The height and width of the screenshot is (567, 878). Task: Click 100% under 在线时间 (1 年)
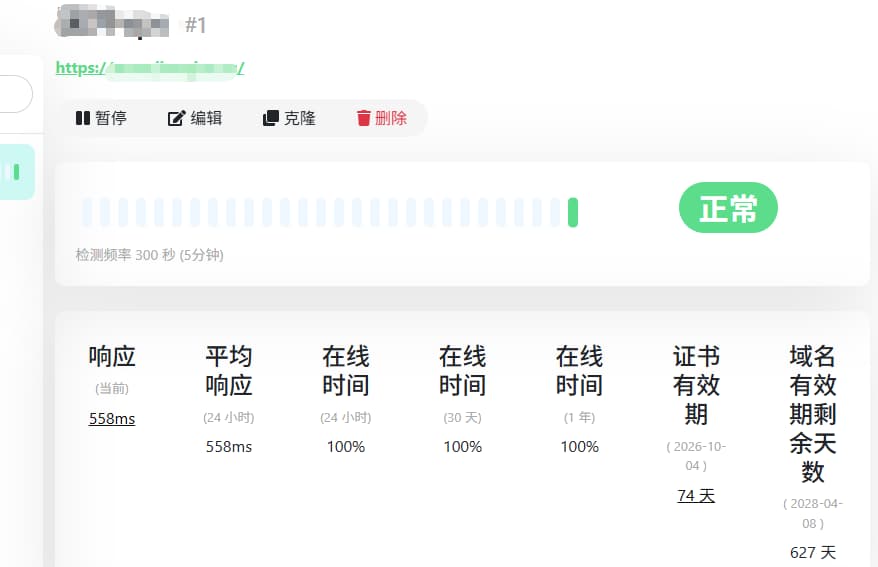[580, 447]
